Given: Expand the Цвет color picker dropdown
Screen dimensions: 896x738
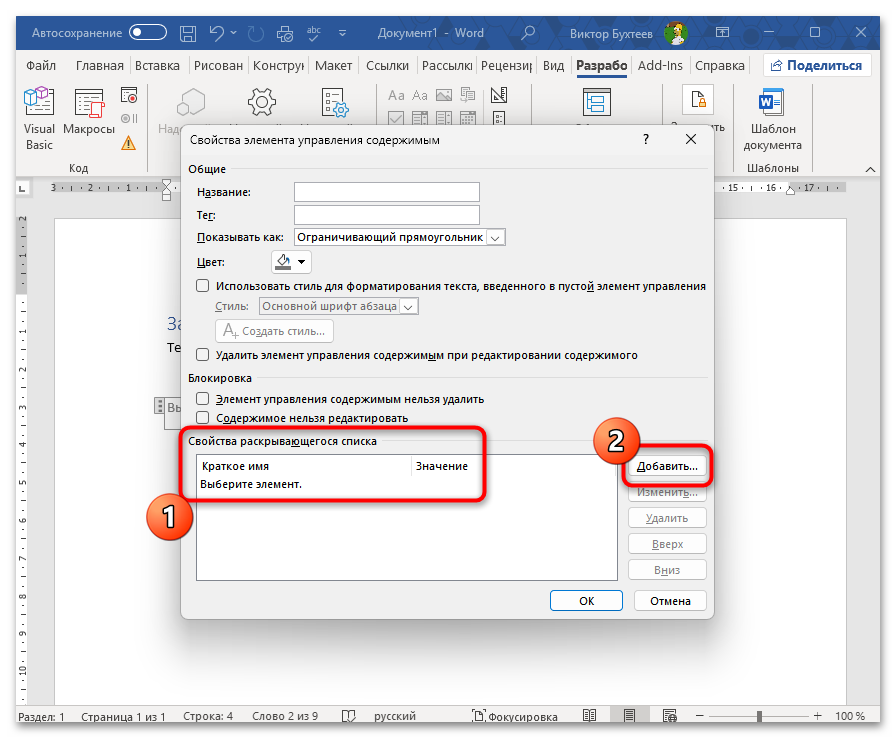Looking at the screenshot, I should pyautogui.click(x=301, y=262).
